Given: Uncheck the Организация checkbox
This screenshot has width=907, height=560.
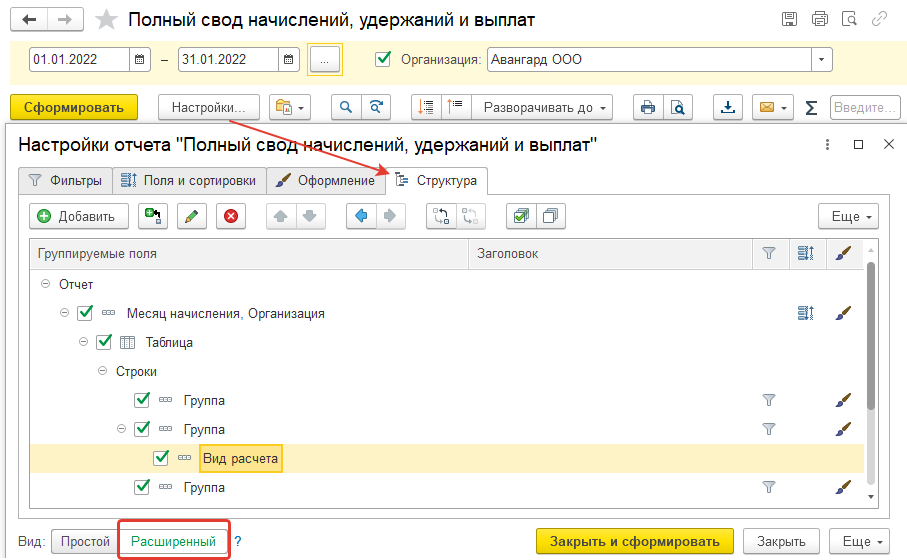Looking at the screenshot, I should [383, 59].
